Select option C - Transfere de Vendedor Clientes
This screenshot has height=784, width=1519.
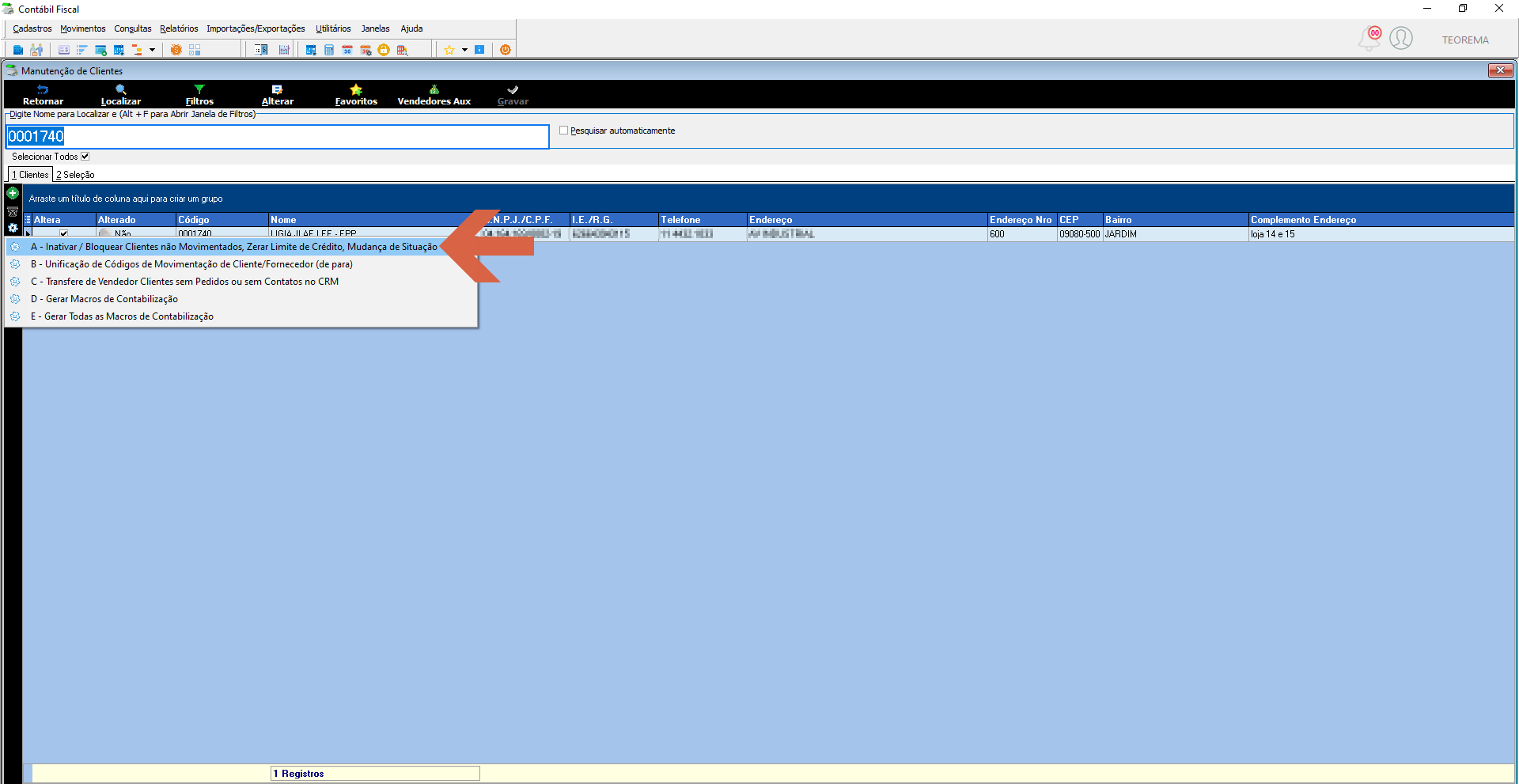point(241,282)
